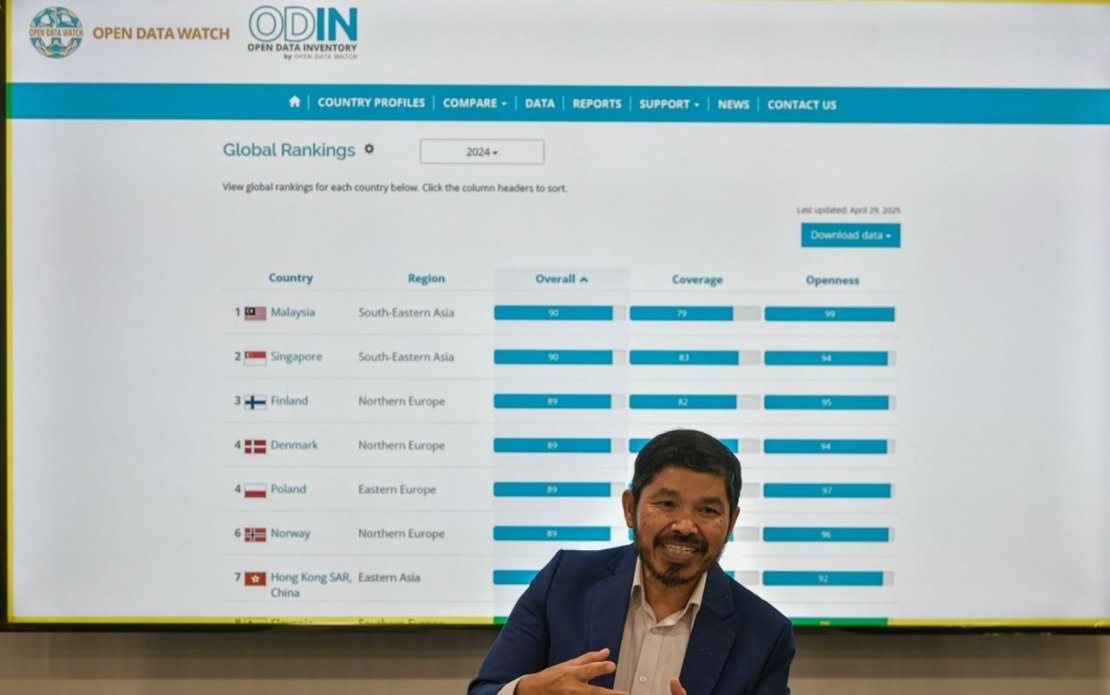This screenshot has height=695, width=1110.
Task: Click Singapore's Coverage score bar (83)
Action: pyautogui.click(x=694, y=358)
